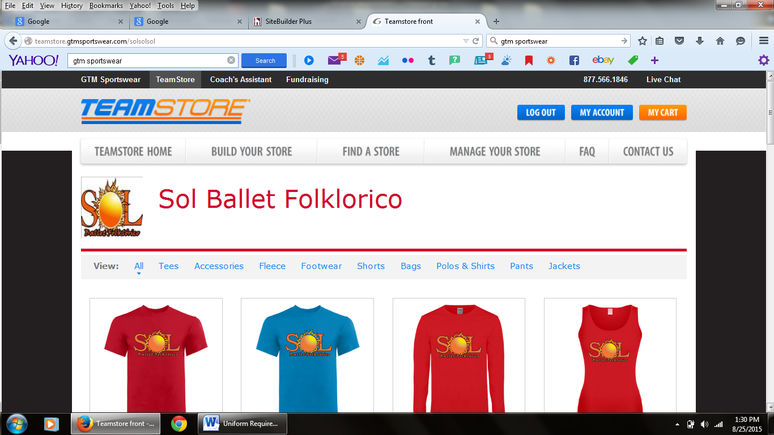Click the basketball sports icon in the Yahoo toolbar
The image size is (774, 435).
(x=359, y=60)
